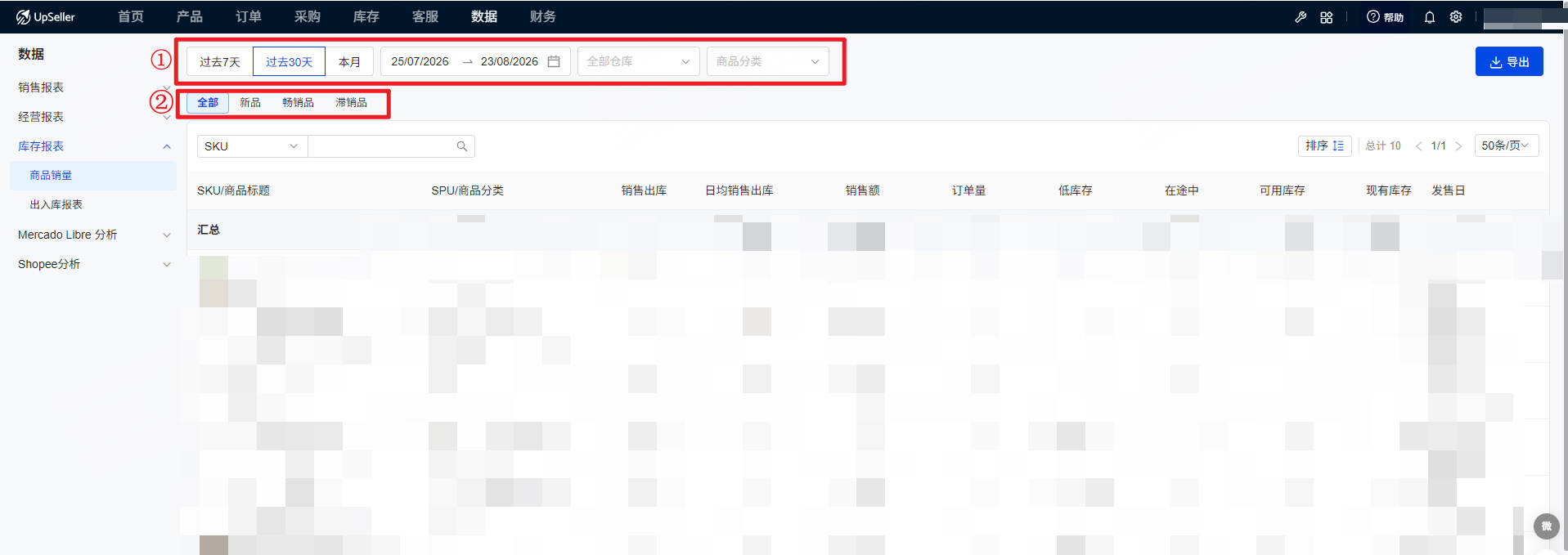Open the notification bell

coord(1430,16)
